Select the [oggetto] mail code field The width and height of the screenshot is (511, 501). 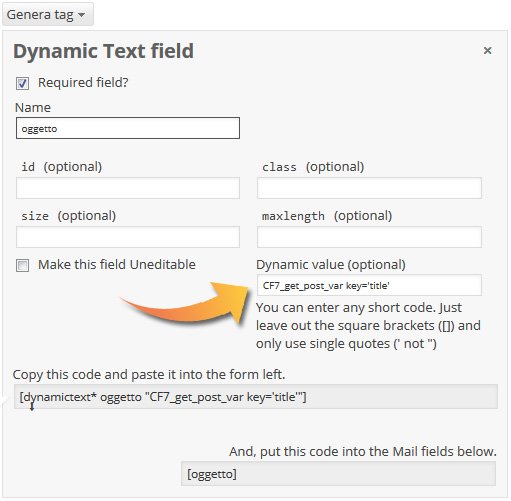click(338, 474)
